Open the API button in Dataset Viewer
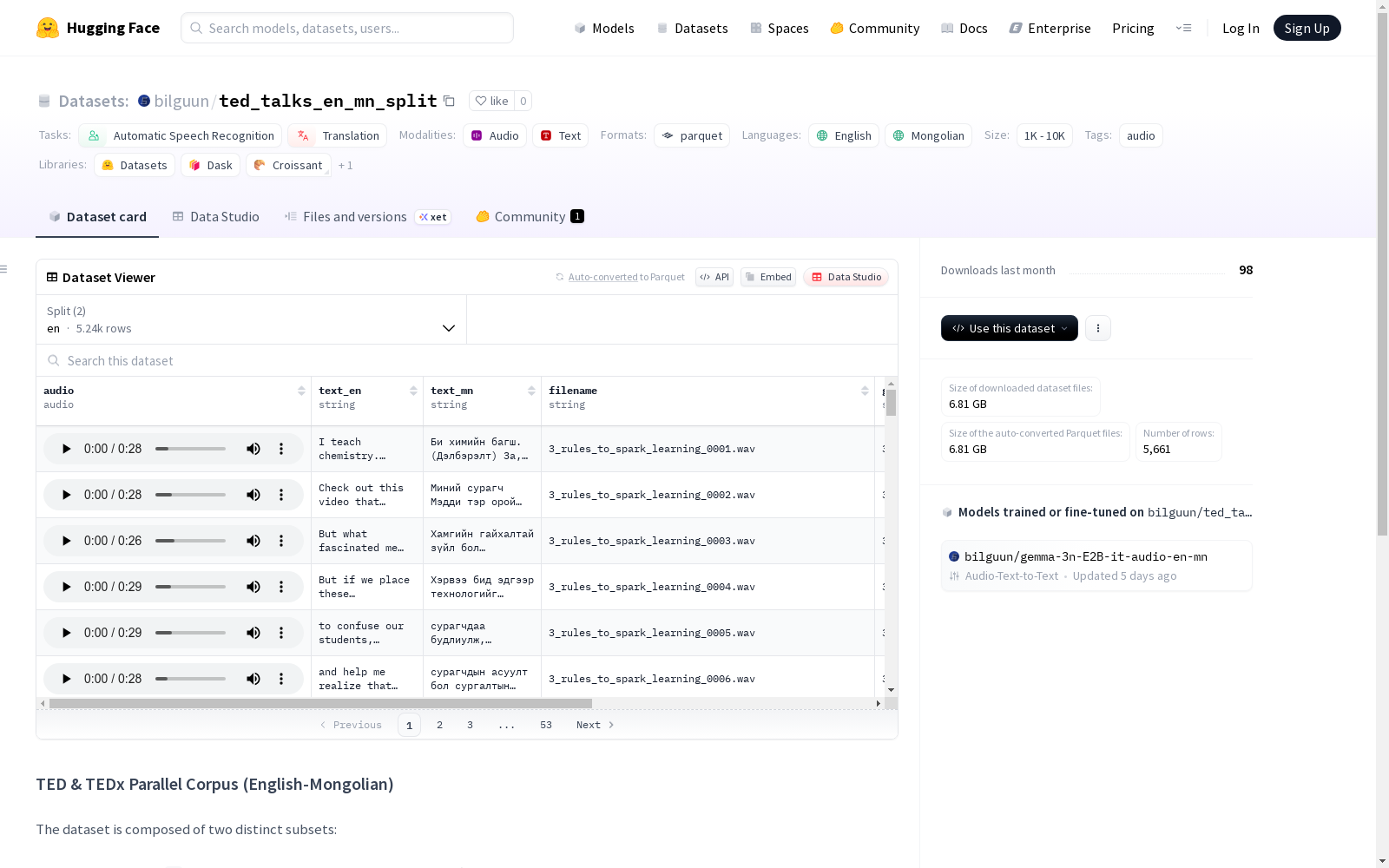Viewport: 1389px width, 868px height. pyautogui.click(x=714, y=277)
